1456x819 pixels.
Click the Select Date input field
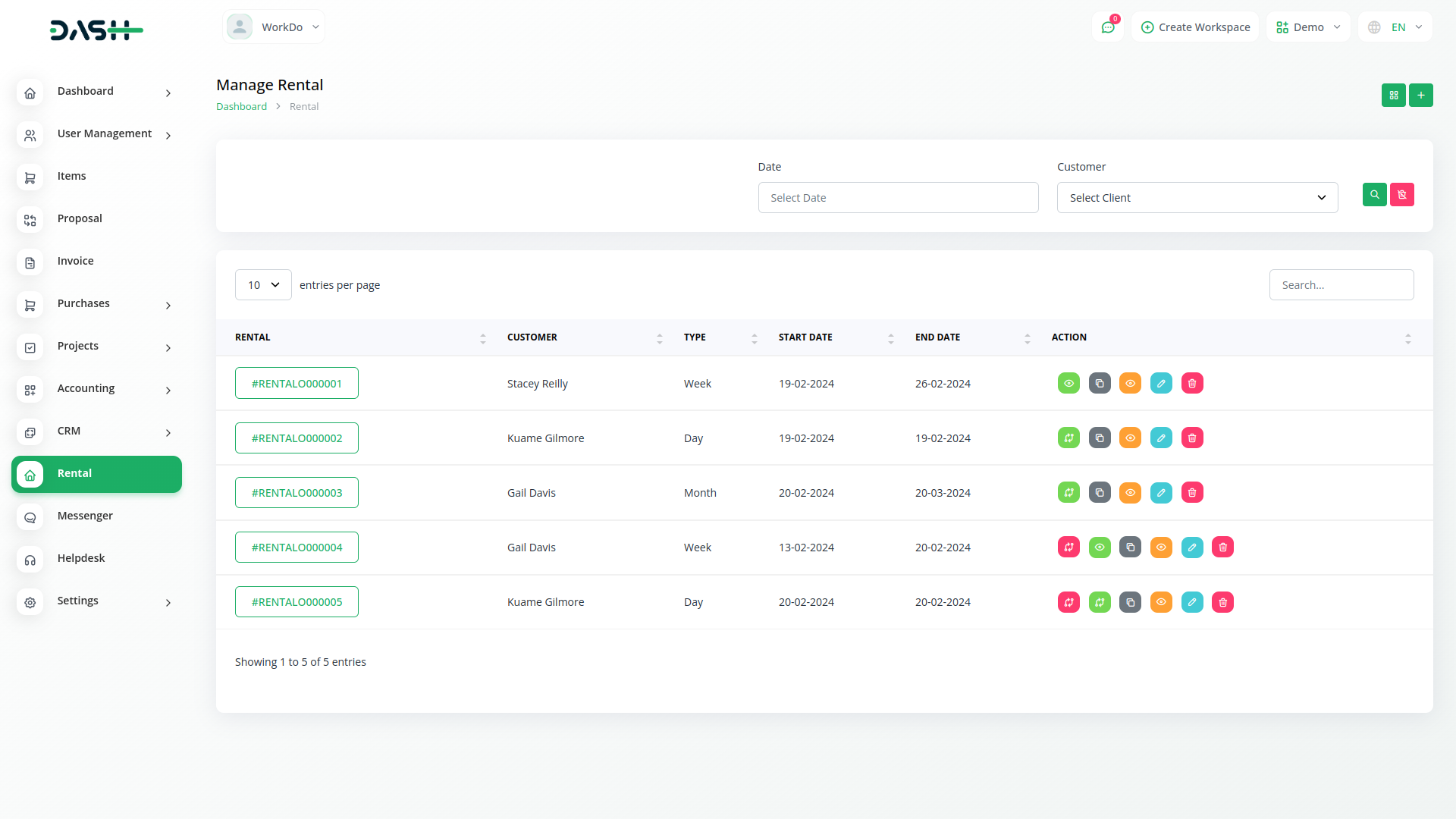click(x=898, y=198)
